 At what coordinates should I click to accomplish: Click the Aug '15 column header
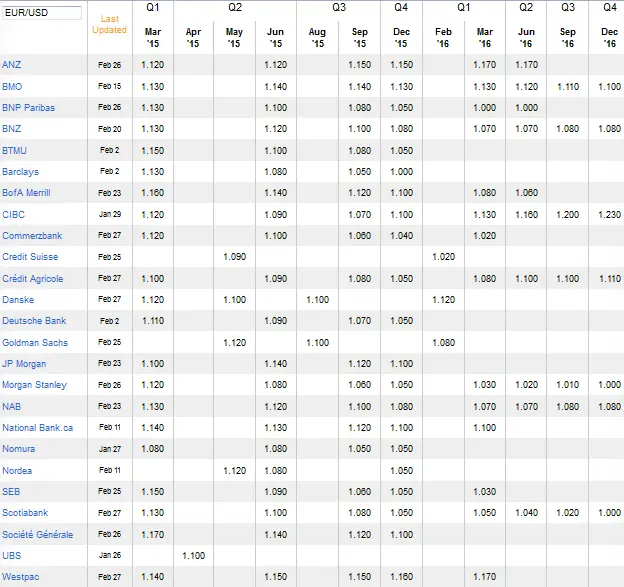click(317, 37)
